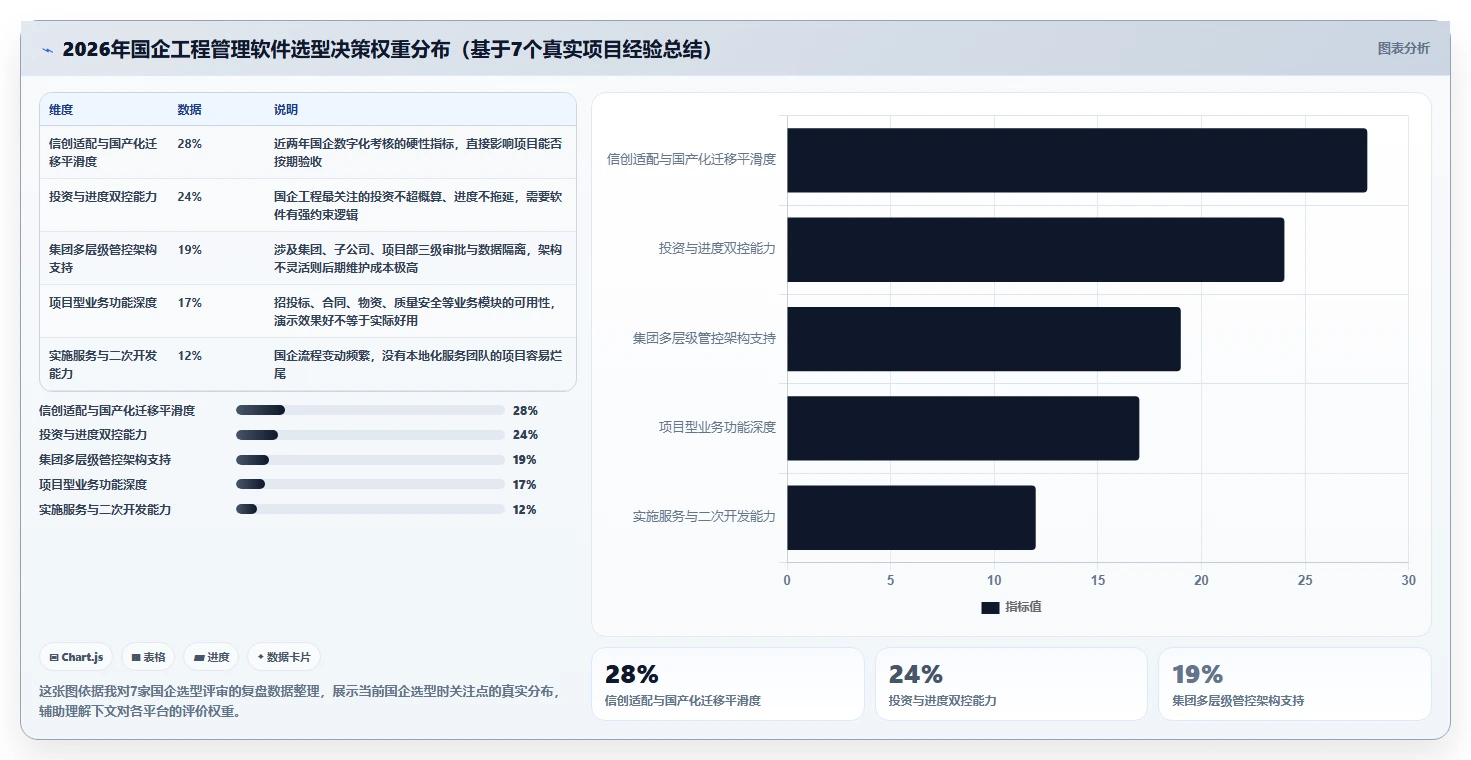
Task: Select the Chart.js tag chip
Action: 76,657
